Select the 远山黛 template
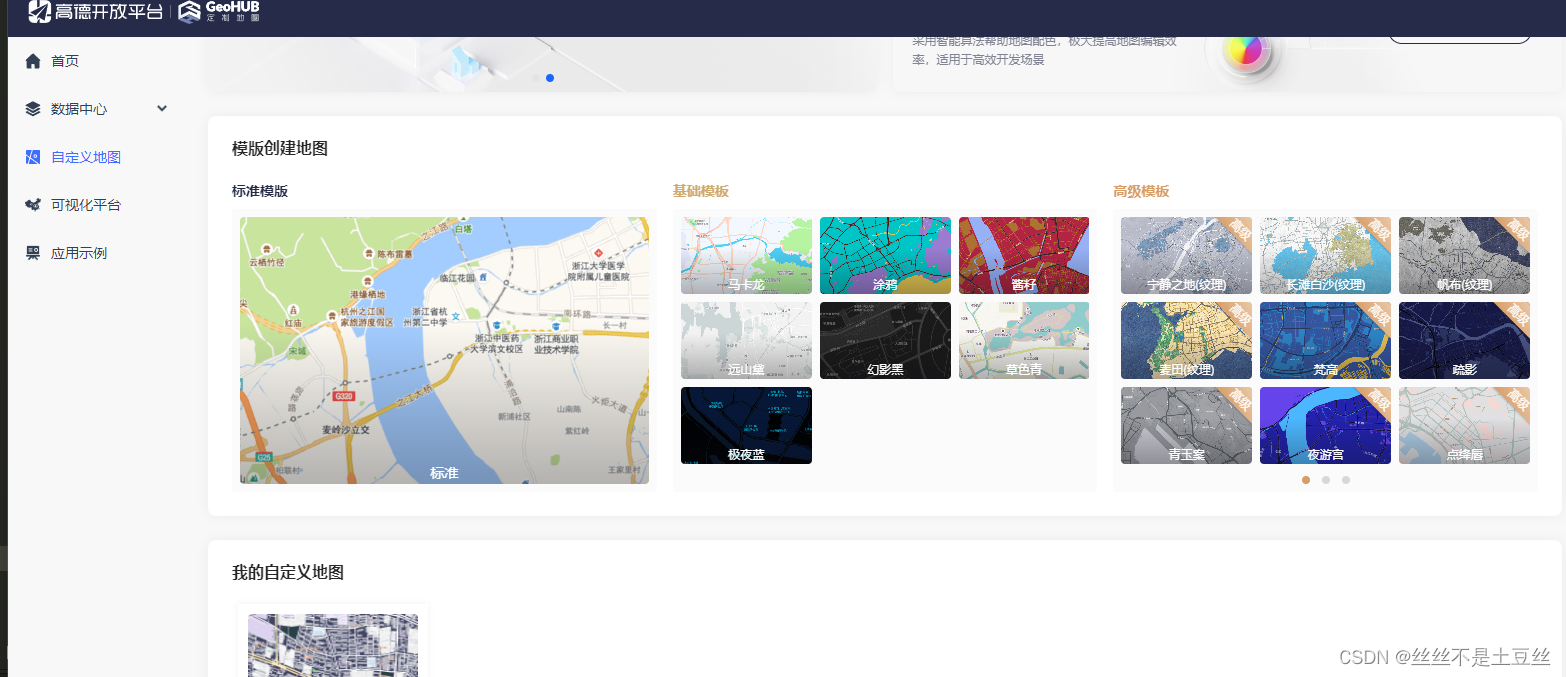The height and width of the screenshot is (677, 1566). 746,340
